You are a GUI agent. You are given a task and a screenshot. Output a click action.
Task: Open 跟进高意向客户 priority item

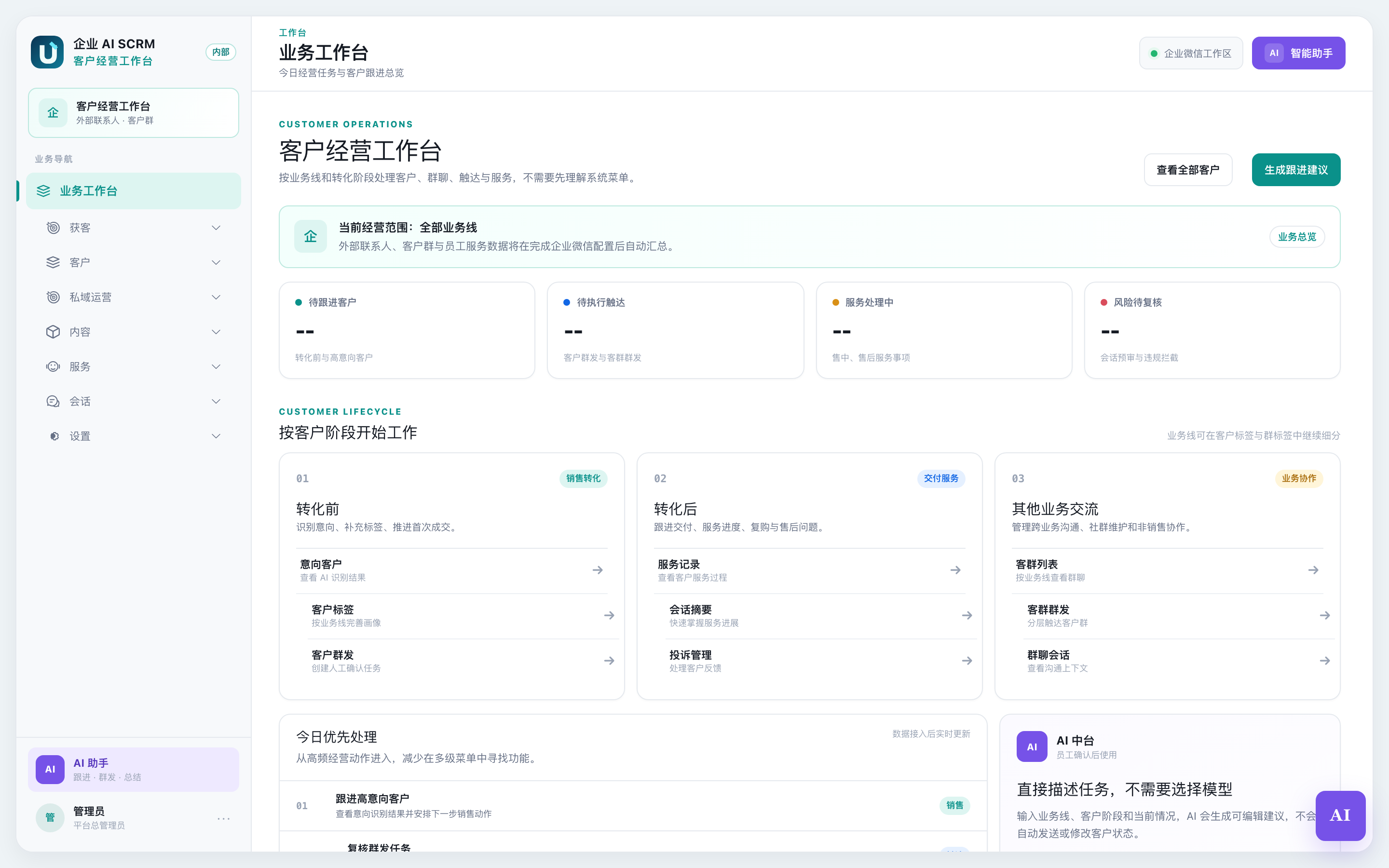point(632,805)
